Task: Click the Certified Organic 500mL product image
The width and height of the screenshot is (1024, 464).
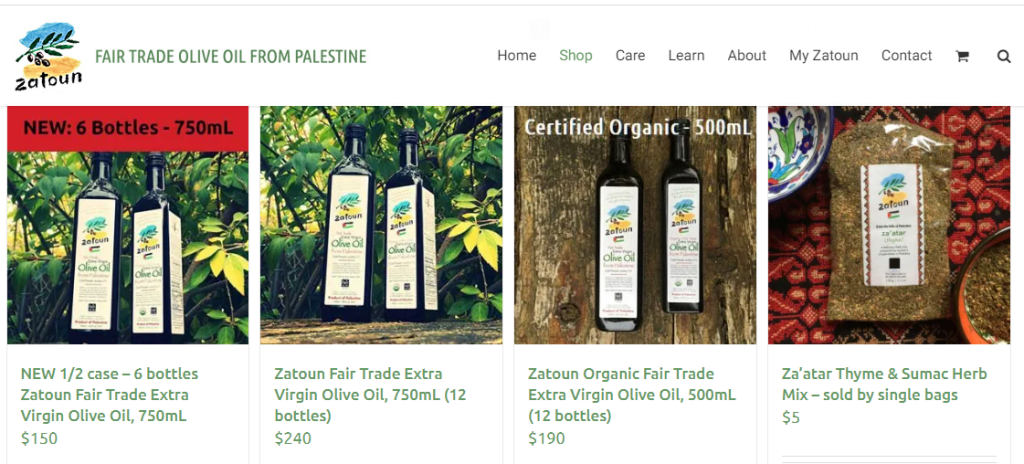Action: pyautogui.click(x=635, y=225)
